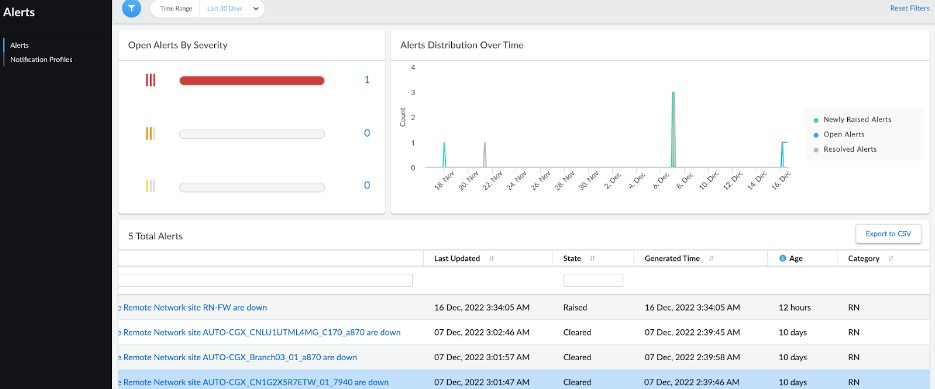Sort by State column icon
This screenshot has height=389, width=935.
pos(593,258)
